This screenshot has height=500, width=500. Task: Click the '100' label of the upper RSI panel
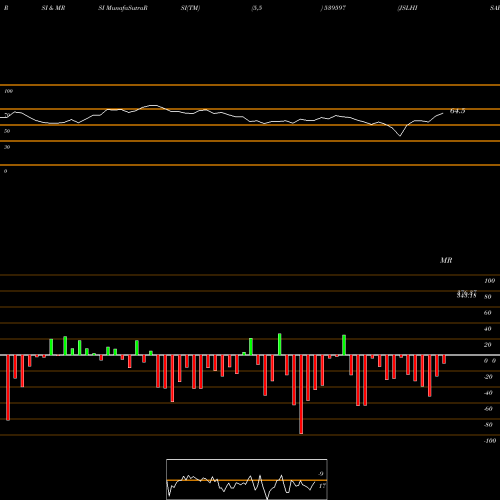8,91
